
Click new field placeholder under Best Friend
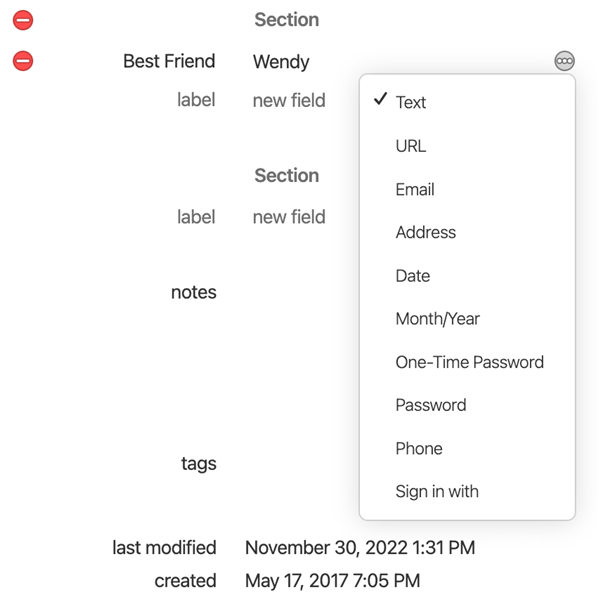[x=289, y=100]
